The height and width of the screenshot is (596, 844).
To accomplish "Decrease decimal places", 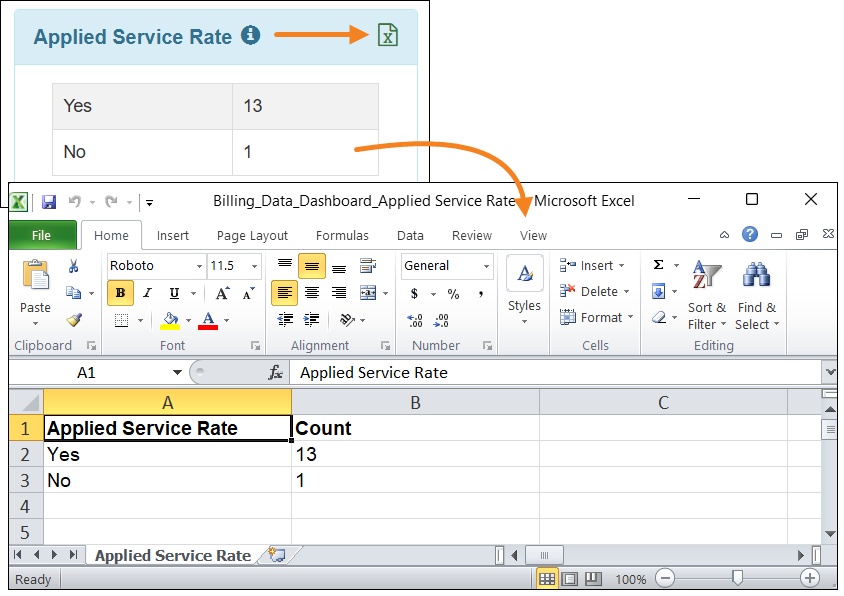I will click(x=441, y=320).
